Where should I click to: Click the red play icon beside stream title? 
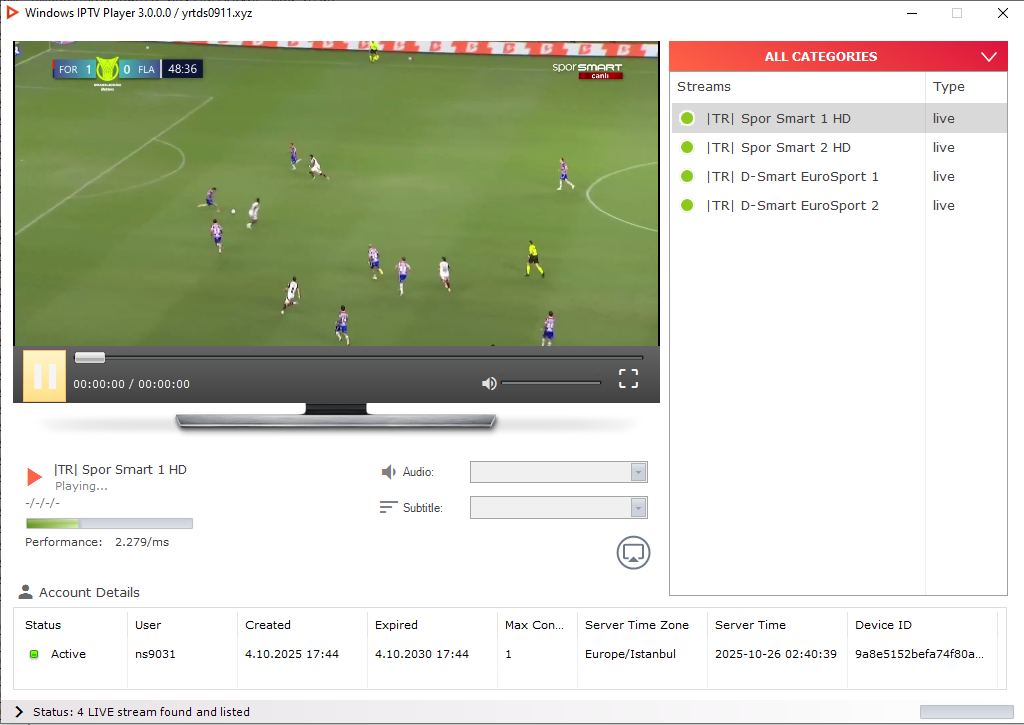(35, 476)
